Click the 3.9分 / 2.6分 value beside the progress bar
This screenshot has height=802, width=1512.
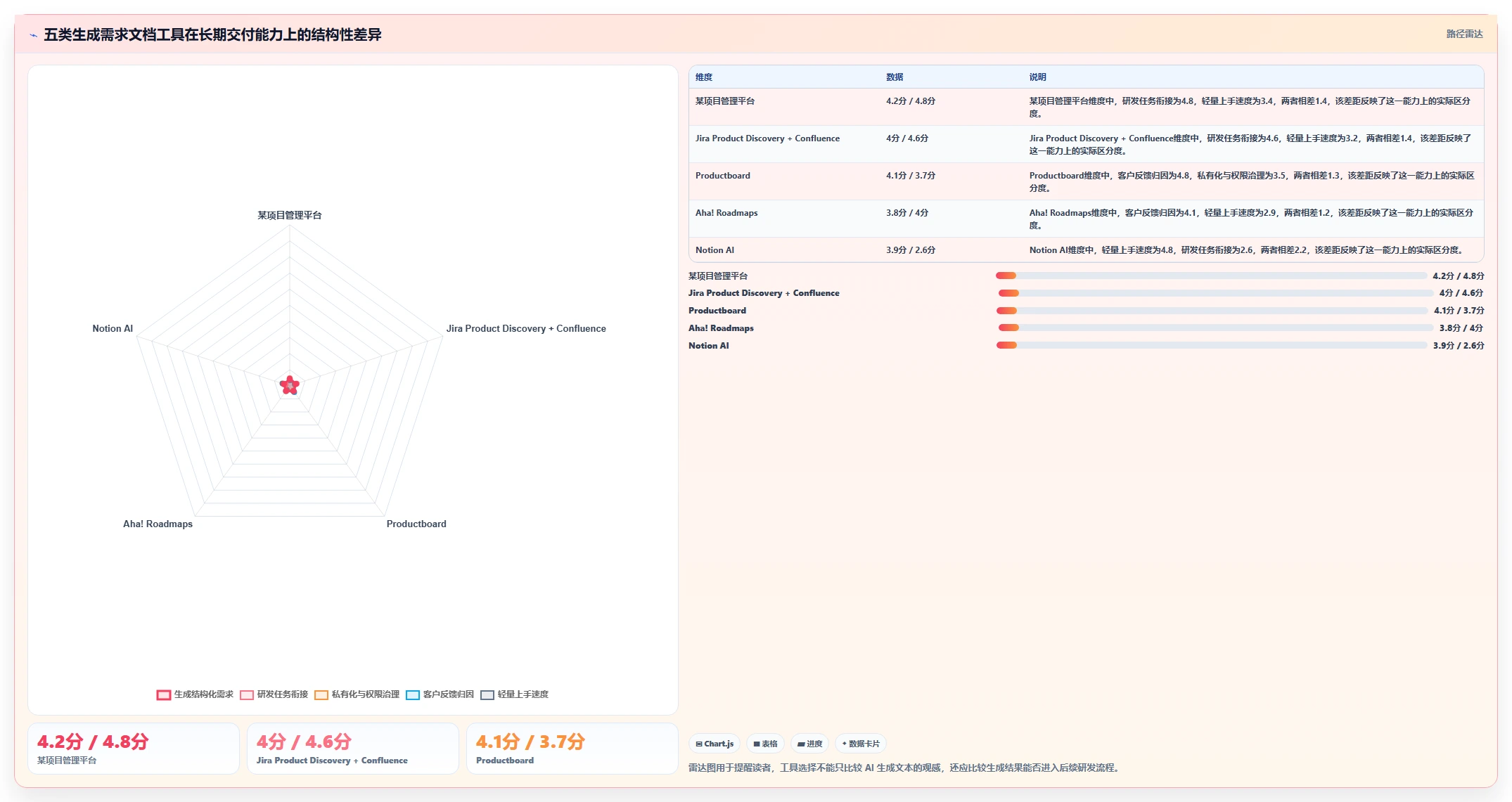pyautogui.click(x=1459, y=346)
